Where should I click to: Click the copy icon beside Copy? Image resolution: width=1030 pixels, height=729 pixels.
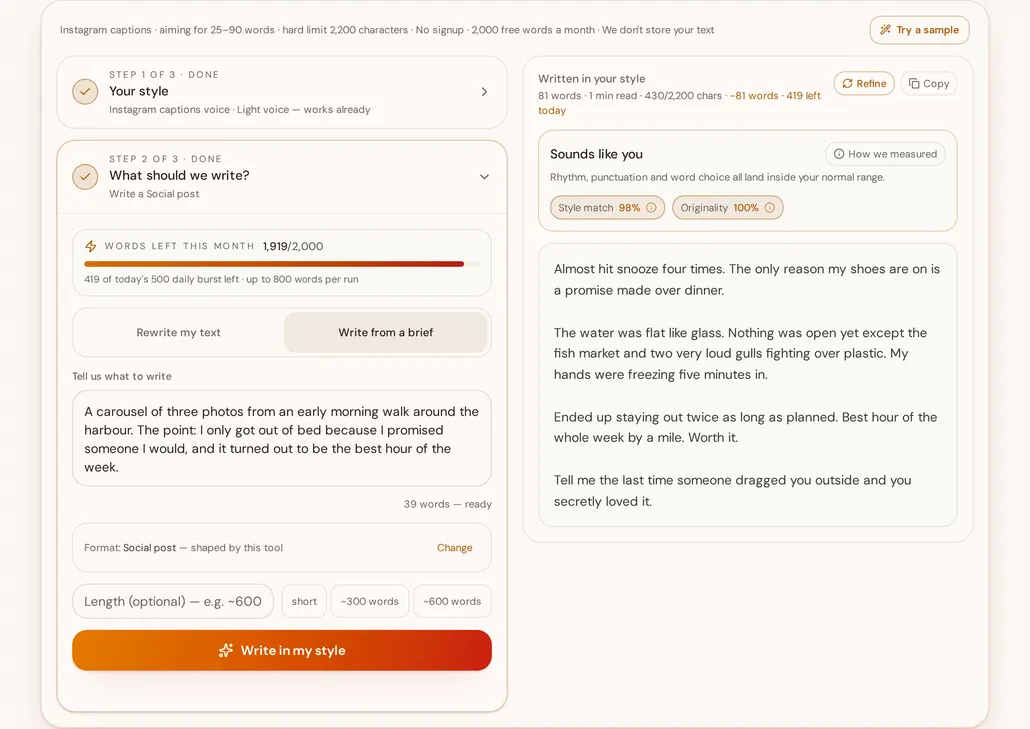pos(914,83)
